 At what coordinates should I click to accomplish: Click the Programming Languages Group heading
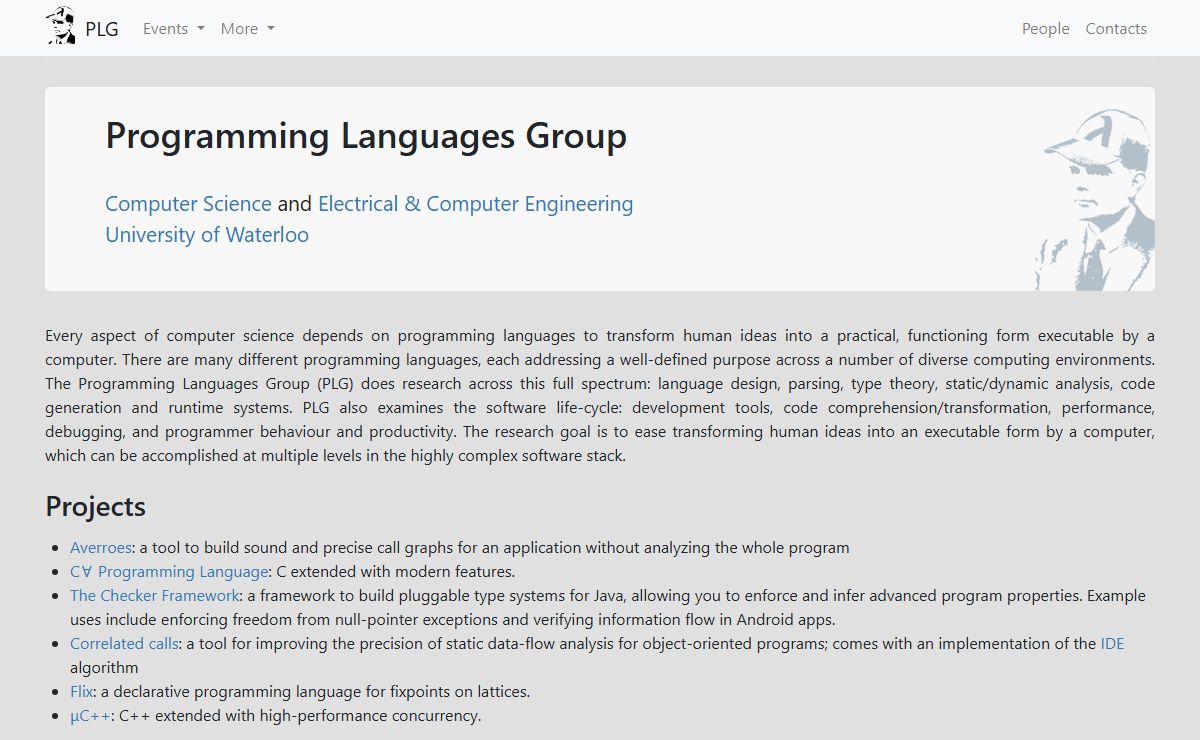(x=366, y=136)
